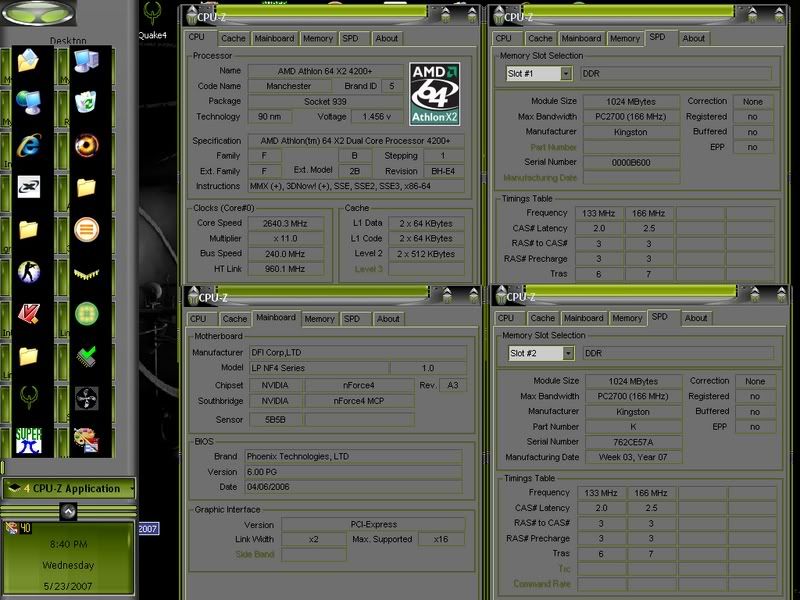The image size is (800, 600).
Task: Open Cache tab in Motherboard window
Action: coord(235,319)
